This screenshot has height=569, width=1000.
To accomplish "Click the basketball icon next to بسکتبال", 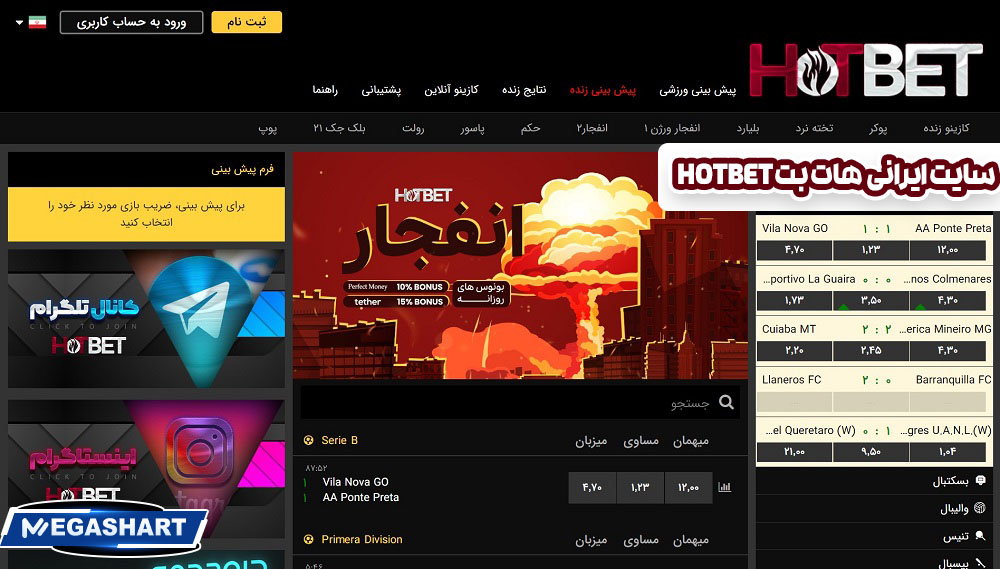I will [981, 480].
